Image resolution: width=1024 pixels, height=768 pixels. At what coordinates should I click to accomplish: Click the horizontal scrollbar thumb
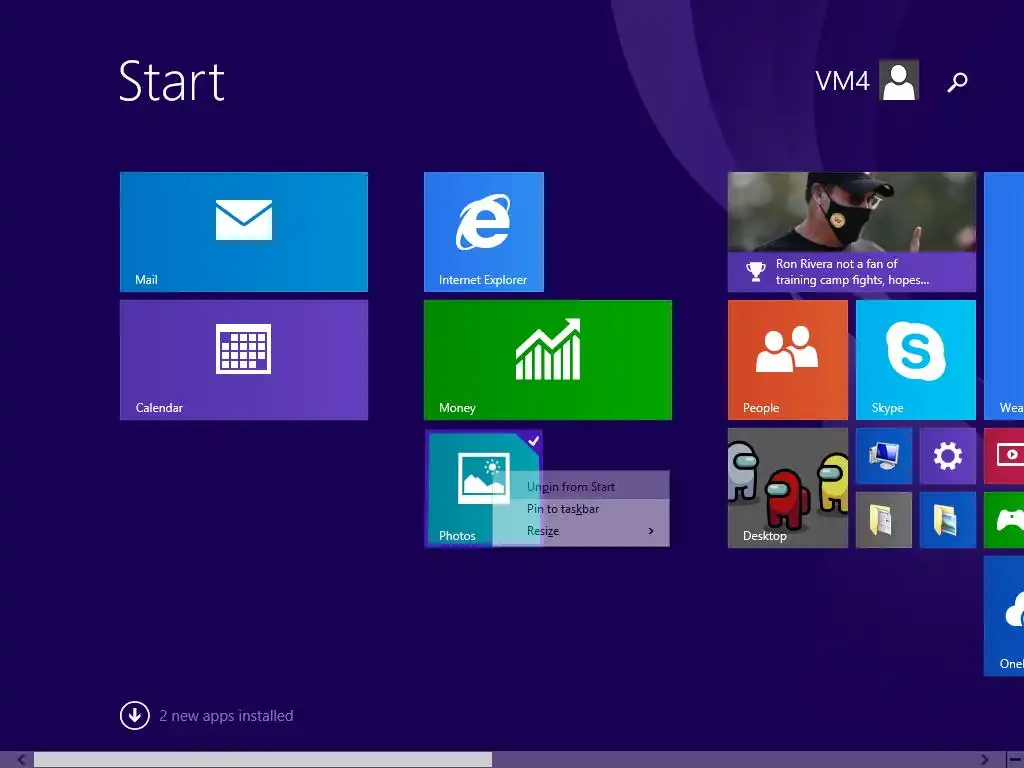[263, 760]
